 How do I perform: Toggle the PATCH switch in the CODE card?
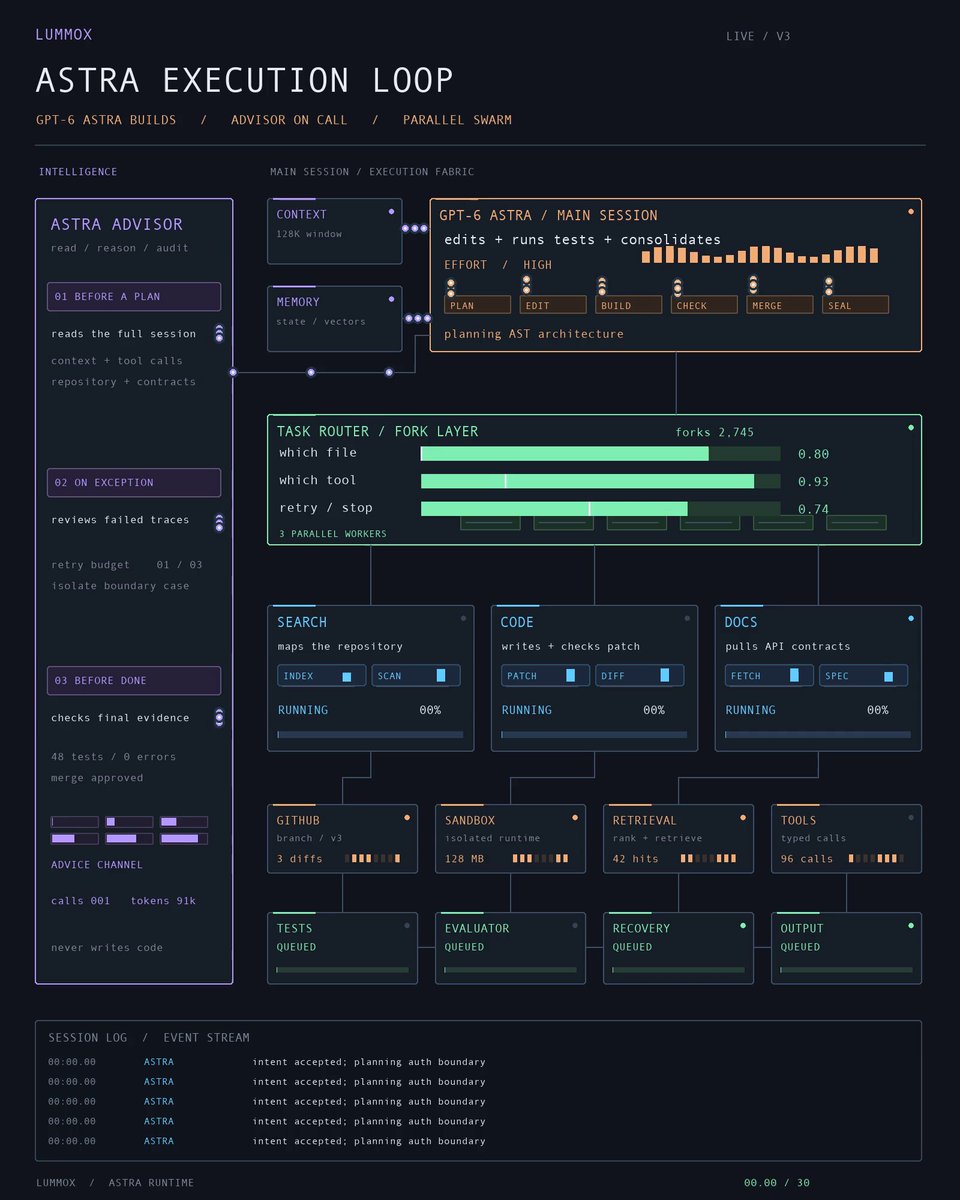point(546,676)
